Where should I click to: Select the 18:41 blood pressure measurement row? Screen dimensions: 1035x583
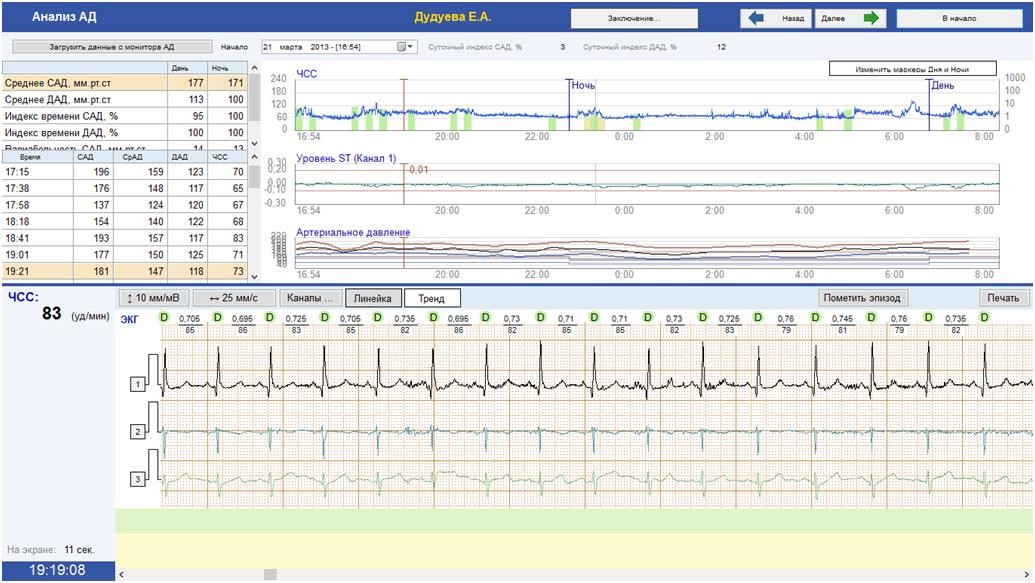point(124,238)
